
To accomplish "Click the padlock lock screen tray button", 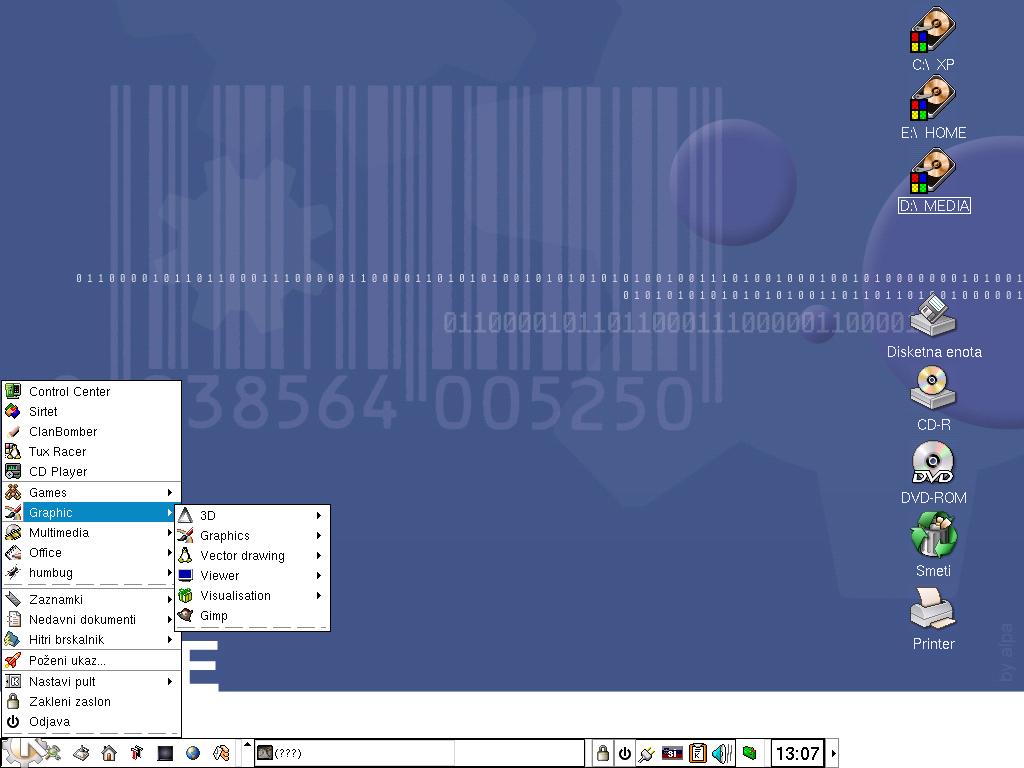I will (x=603, y=754).
